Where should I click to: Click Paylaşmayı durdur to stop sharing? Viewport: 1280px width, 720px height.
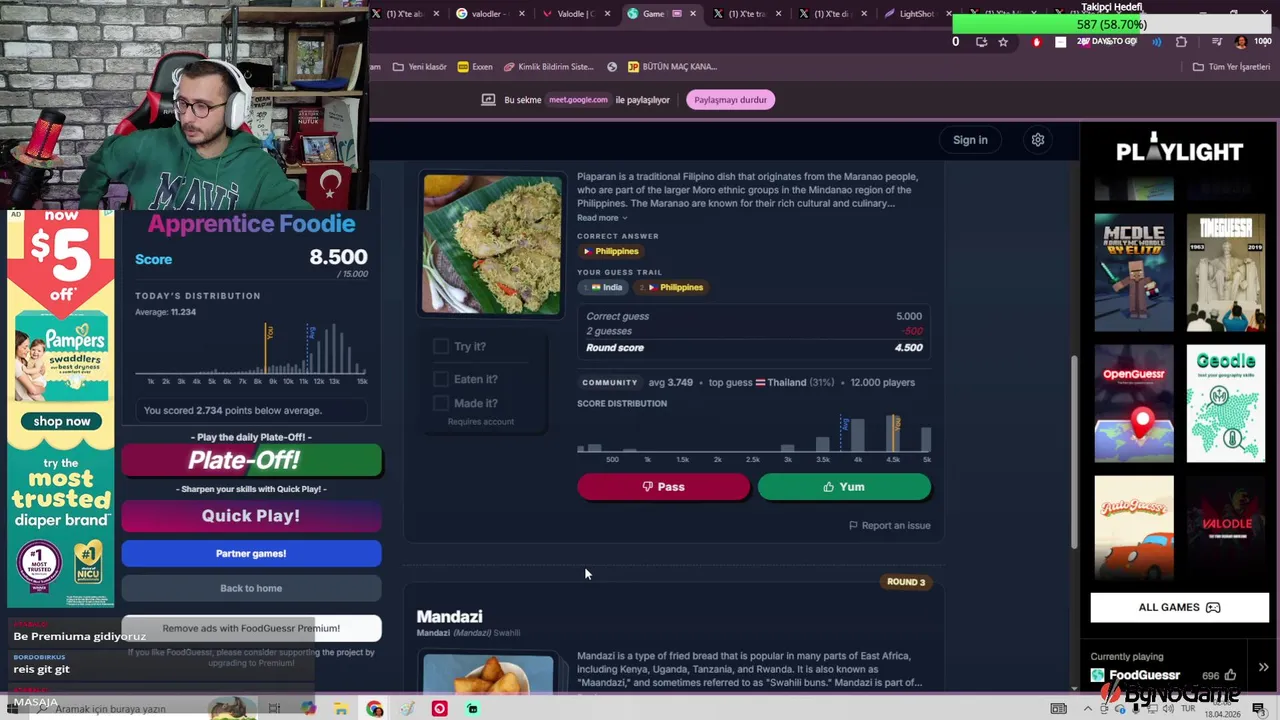(731, 100)
